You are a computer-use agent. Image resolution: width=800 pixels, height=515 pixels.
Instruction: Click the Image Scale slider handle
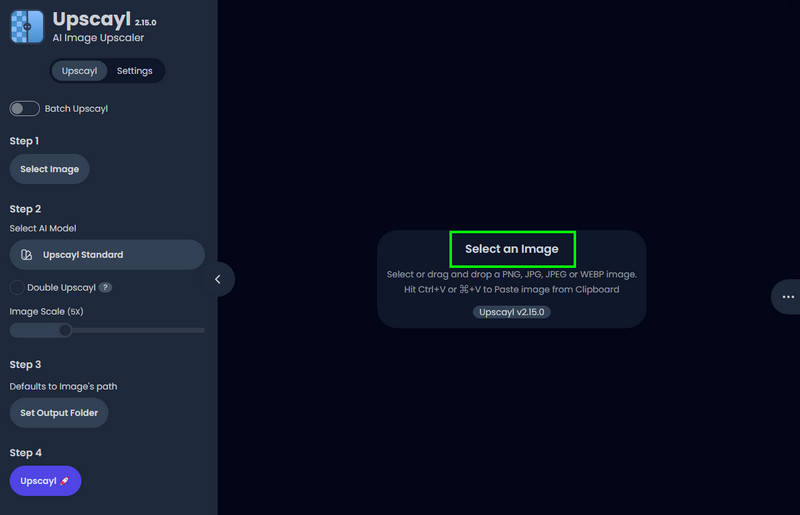click(x=65, y=330)
